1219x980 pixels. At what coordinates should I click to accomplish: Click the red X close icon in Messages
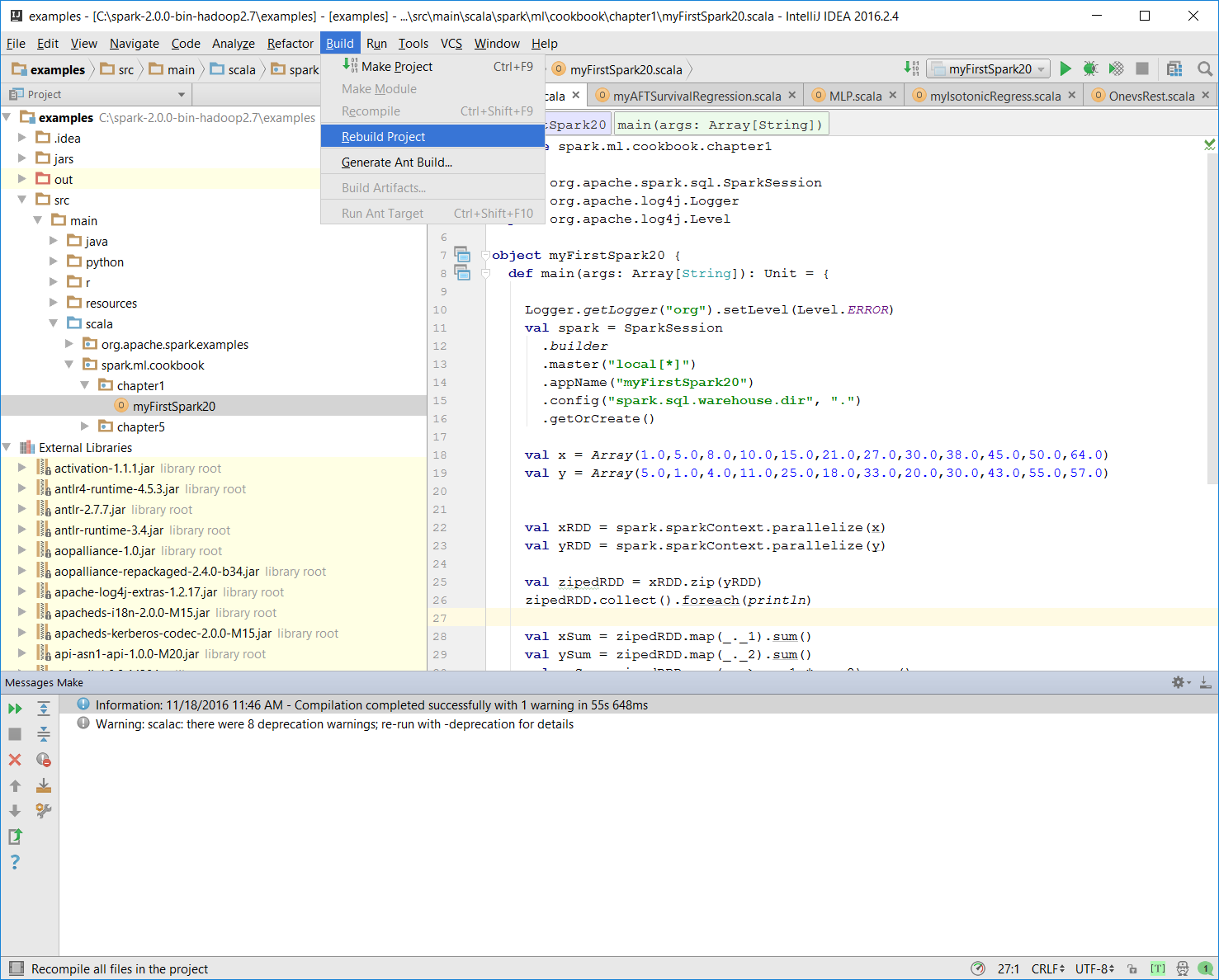[15, 760]
